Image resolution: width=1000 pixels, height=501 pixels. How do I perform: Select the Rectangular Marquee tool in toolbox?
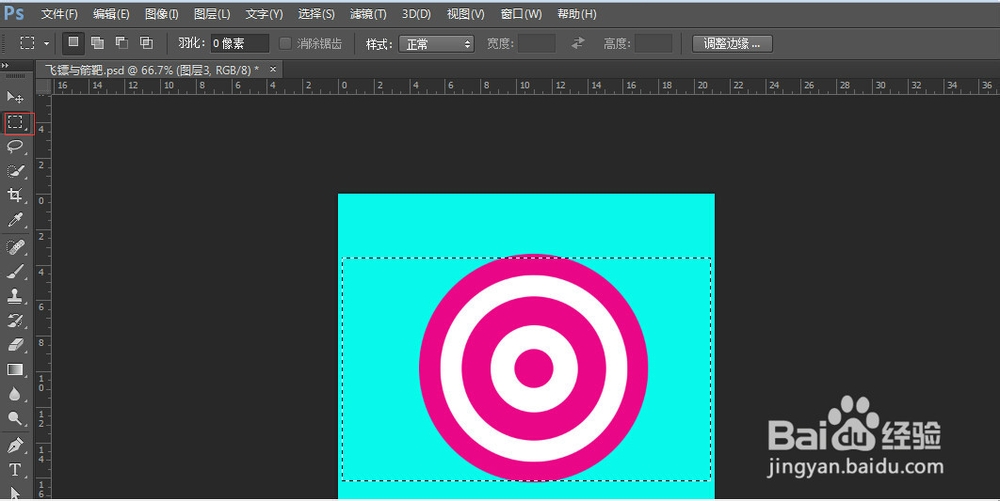click(15, 122)
